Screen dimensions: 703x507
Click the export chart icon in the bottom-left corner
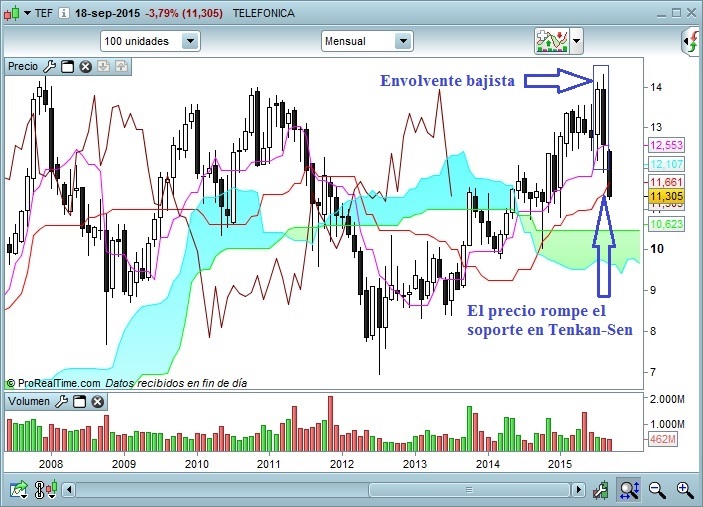pyautogui.click(x=19, y=489)
